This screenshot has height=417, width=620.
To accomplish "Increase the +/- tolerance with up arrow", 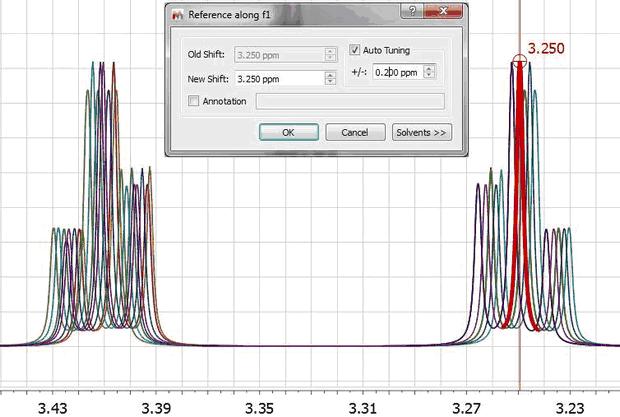I will point(430,68).
